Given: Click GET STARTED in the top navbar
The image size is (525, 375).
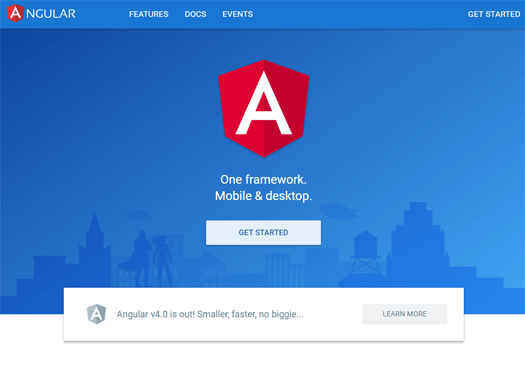Looking at the screenshot, I should click(x=494, y=14).
